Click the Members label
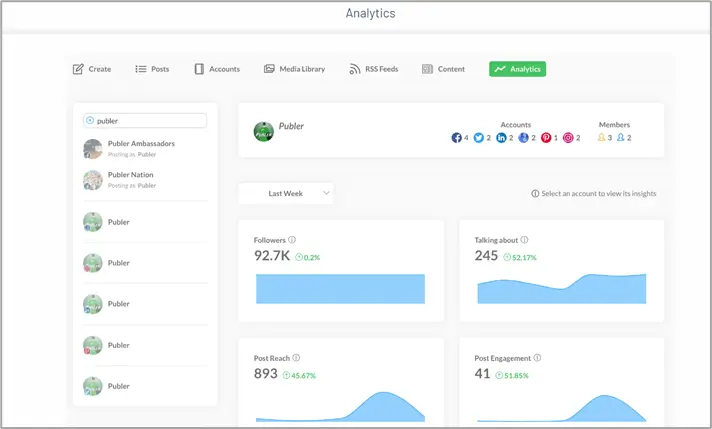Viewport: 712px width, 429px height. [614, 124]
